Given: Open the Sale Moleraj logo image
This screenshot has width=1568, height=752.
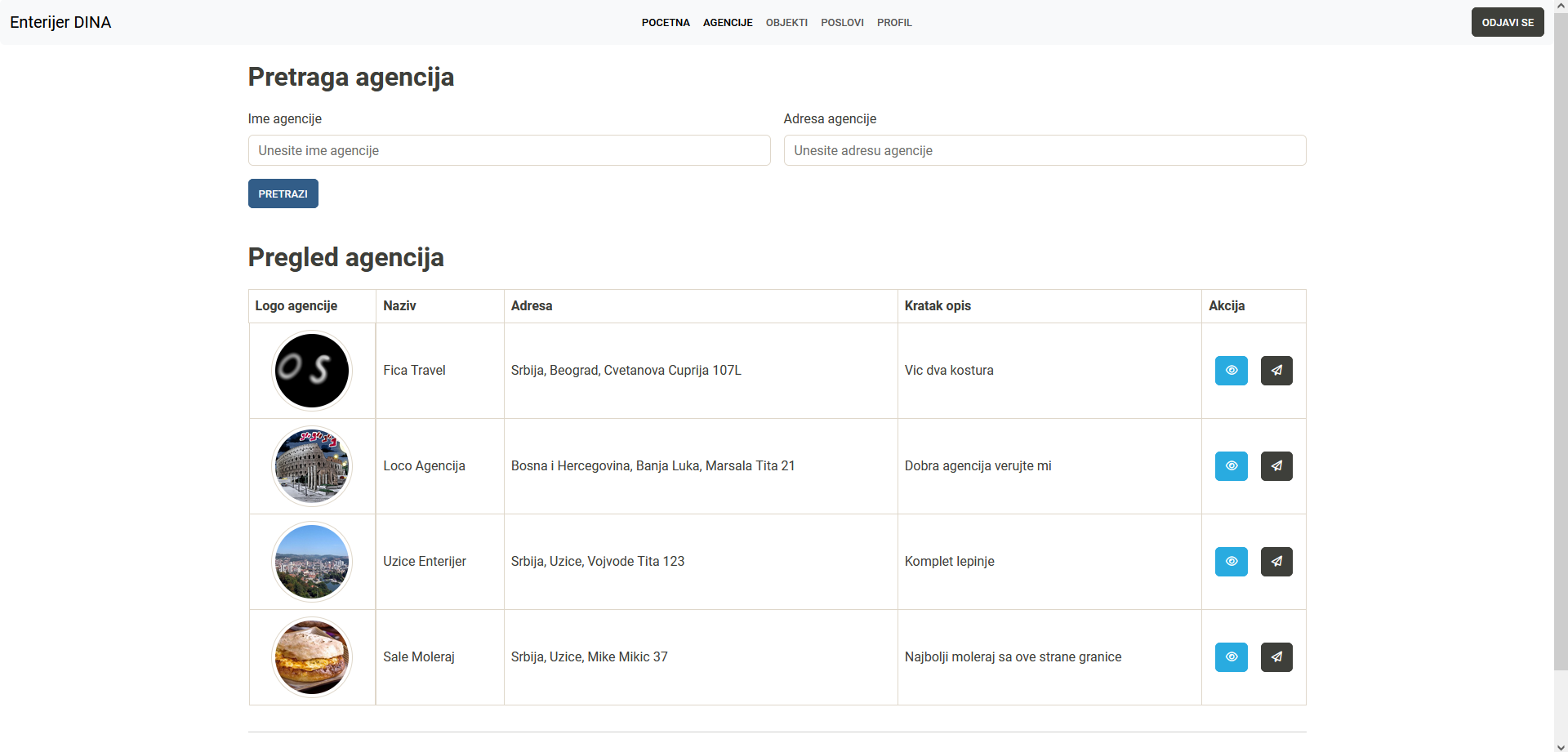Looking at the screenshot, I should 311,656.
